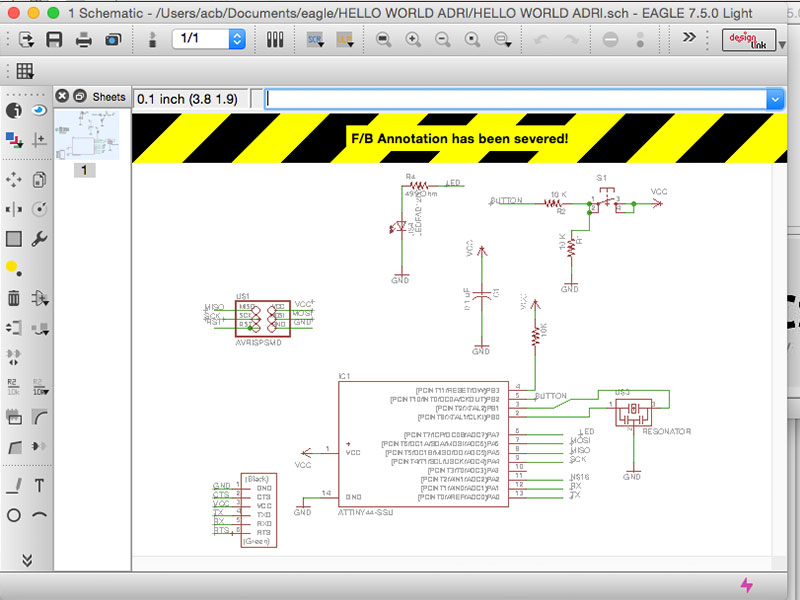Click the Print toolbar icon
Image resolution: width=800 pixels, height=600 pixels.
[84, 39]
